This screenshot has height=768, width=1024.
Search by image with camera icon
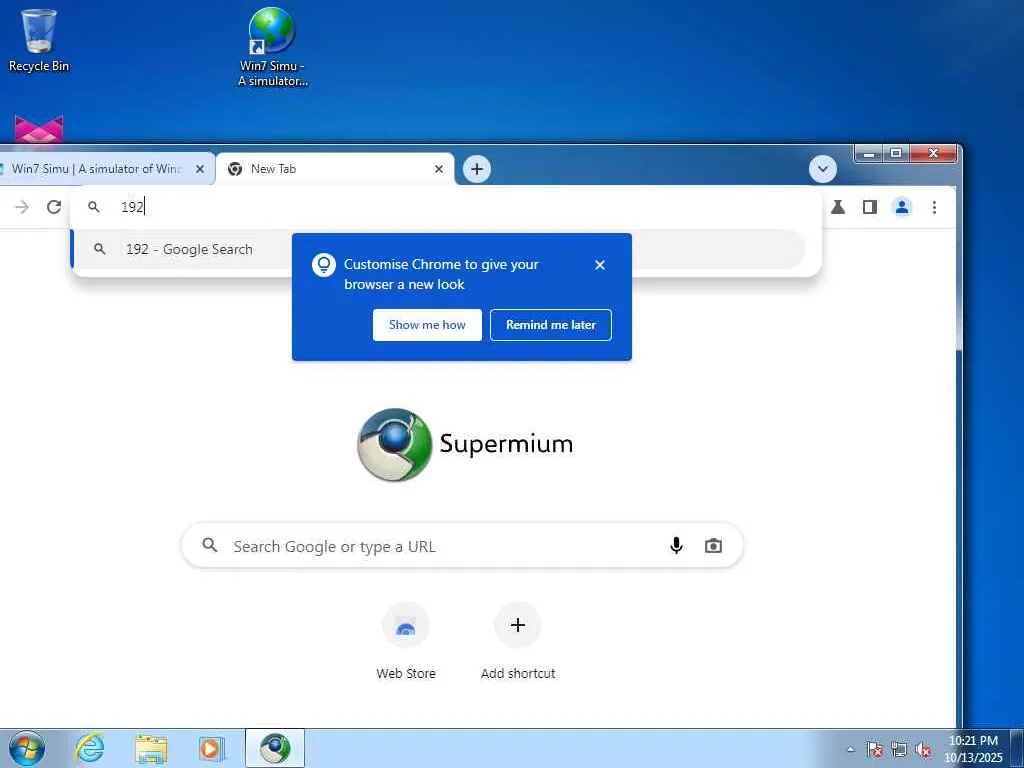(x=713, y=545)
